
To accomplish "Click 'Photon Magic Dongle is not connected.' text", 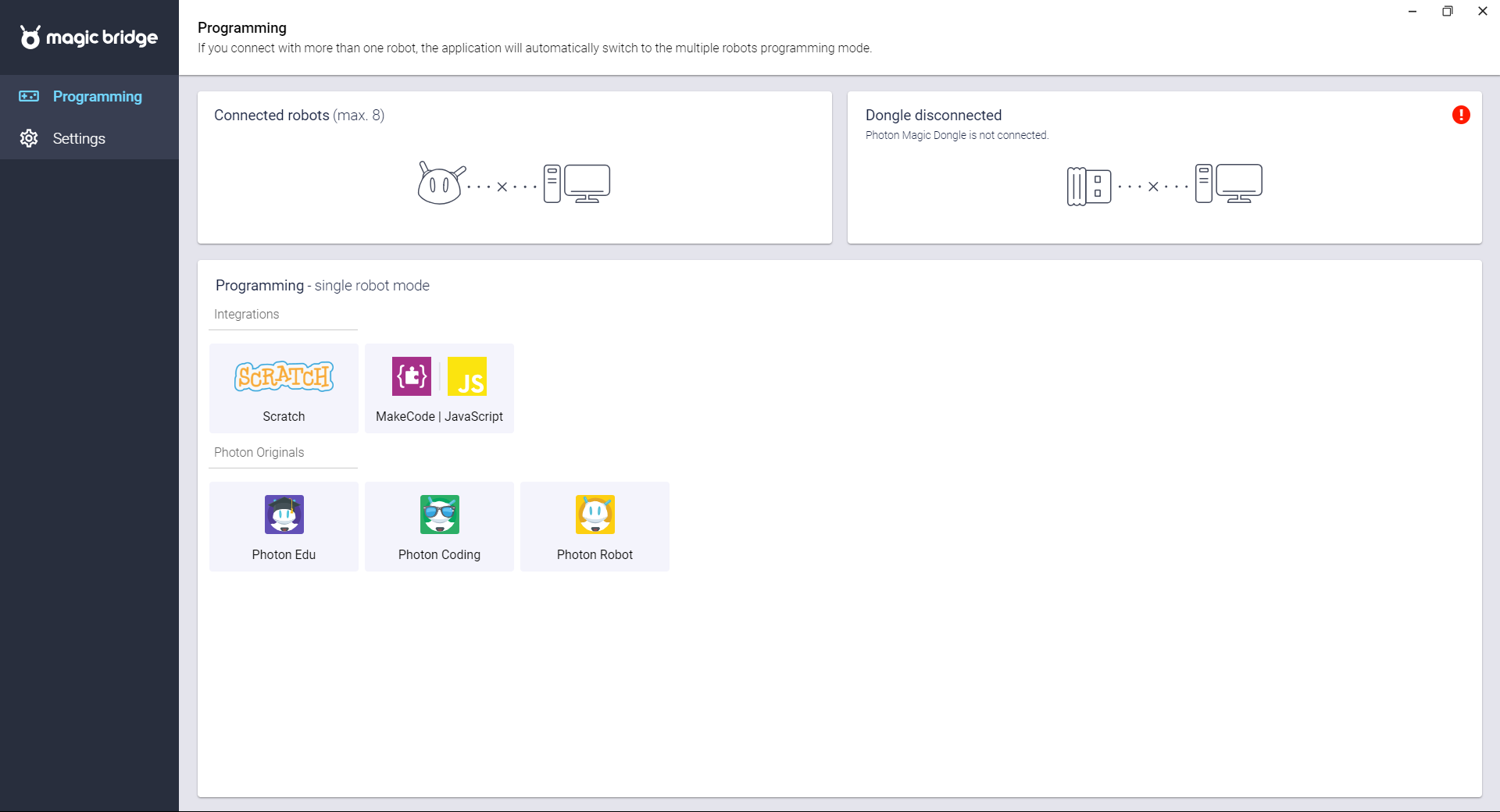I will click(x=957, y=135).
